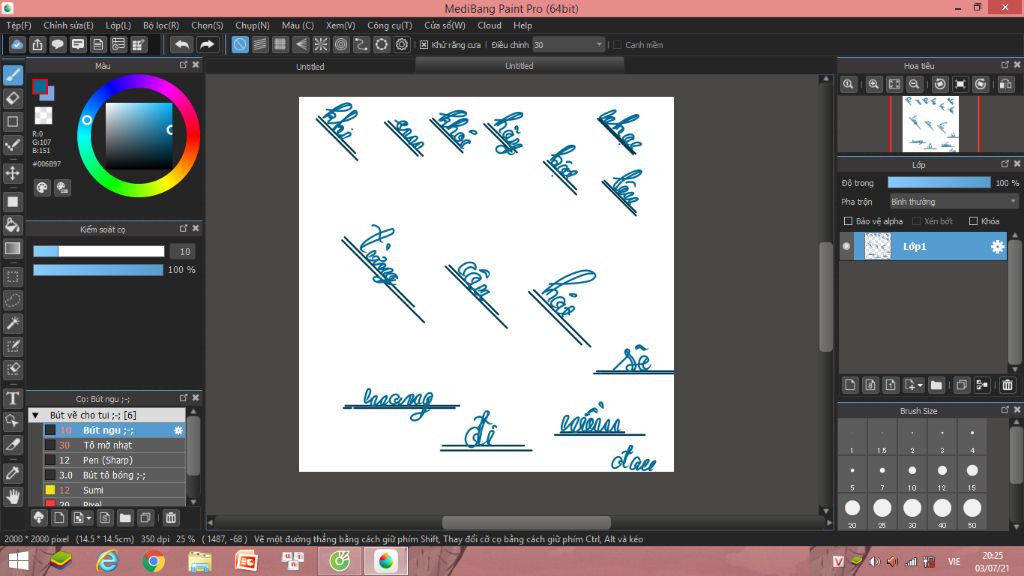Viewport: 1024px width, 576px height.
Task: Select the Eyedropper tool
Action: point(12,473)
